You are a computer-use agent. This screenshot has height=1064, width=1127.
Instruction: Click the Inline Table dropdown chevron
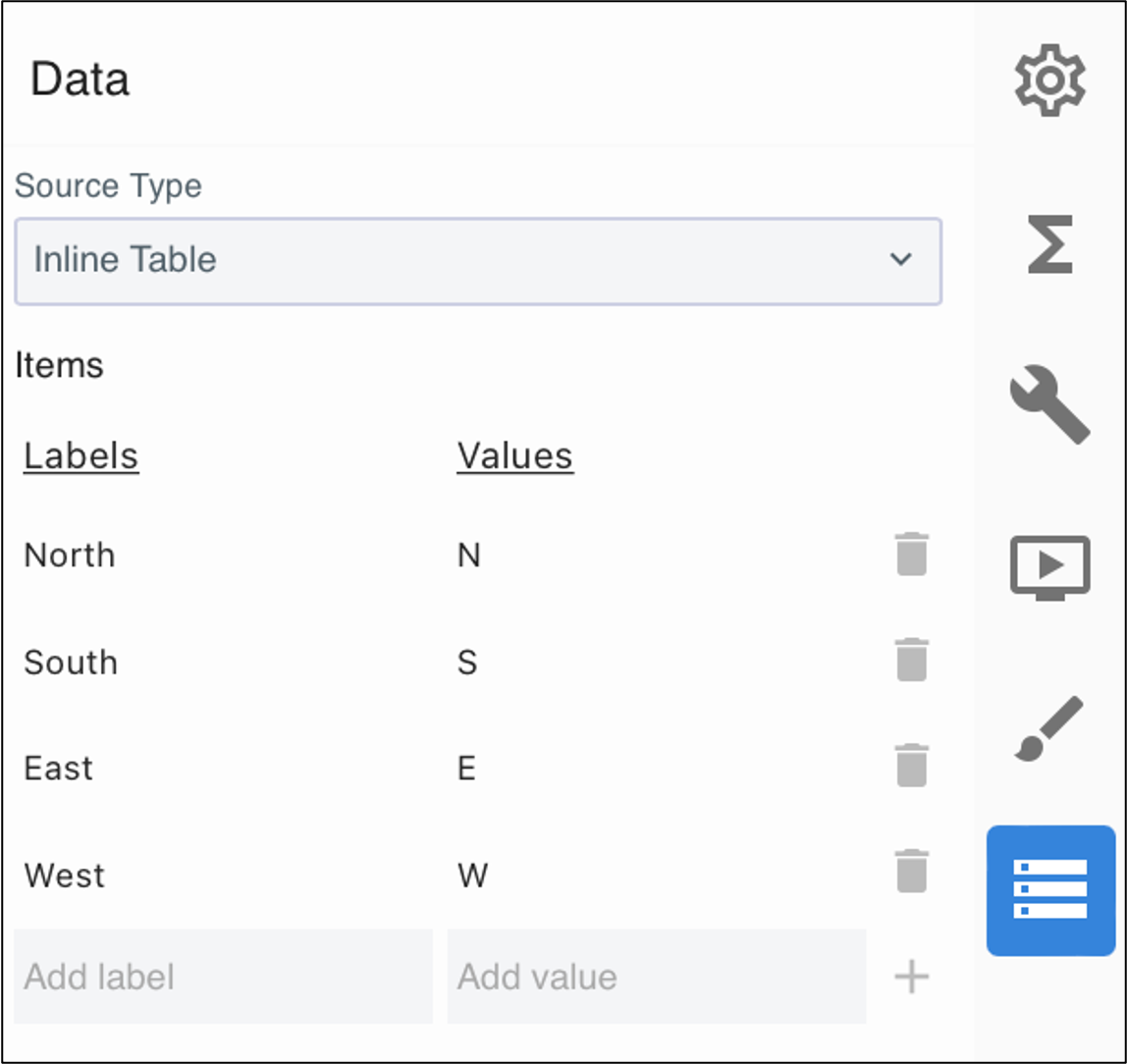point(900,260)
